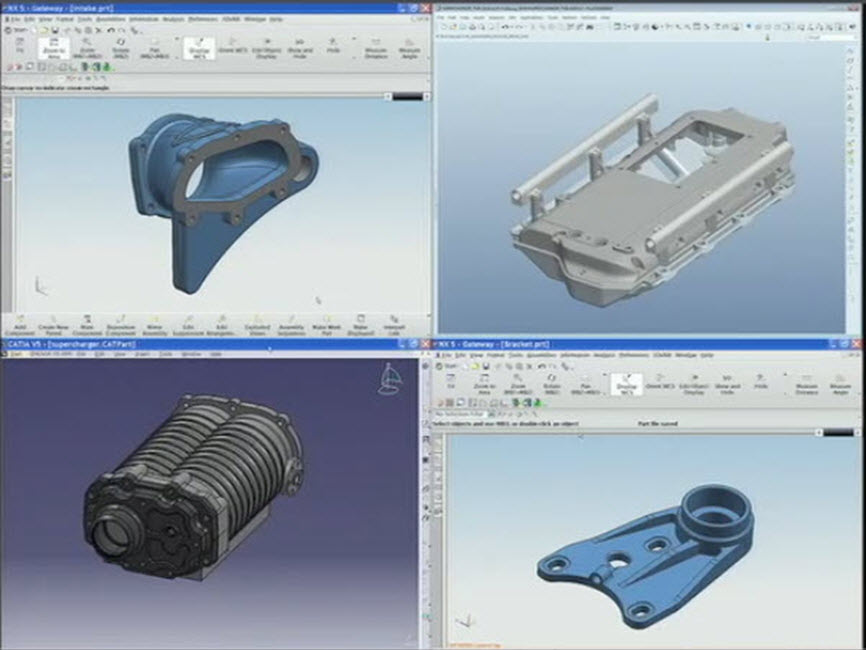866x650 pixels.
Task: Click Save icon in Bracket.prt window
Action: (485, 366)
